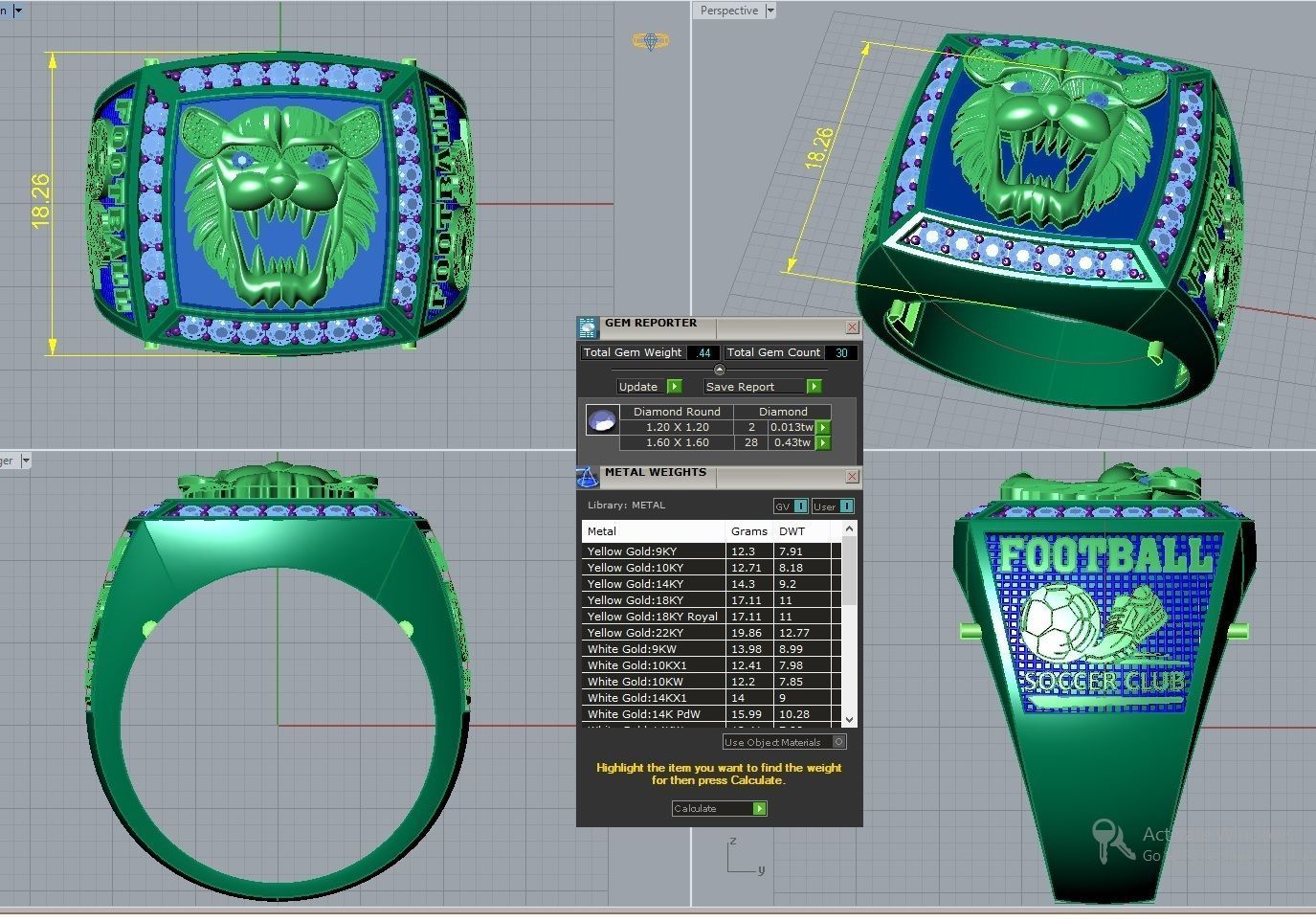The image size is (1316, 922).
Task: Click the Metal column header
Action: [x=654, y=530]
